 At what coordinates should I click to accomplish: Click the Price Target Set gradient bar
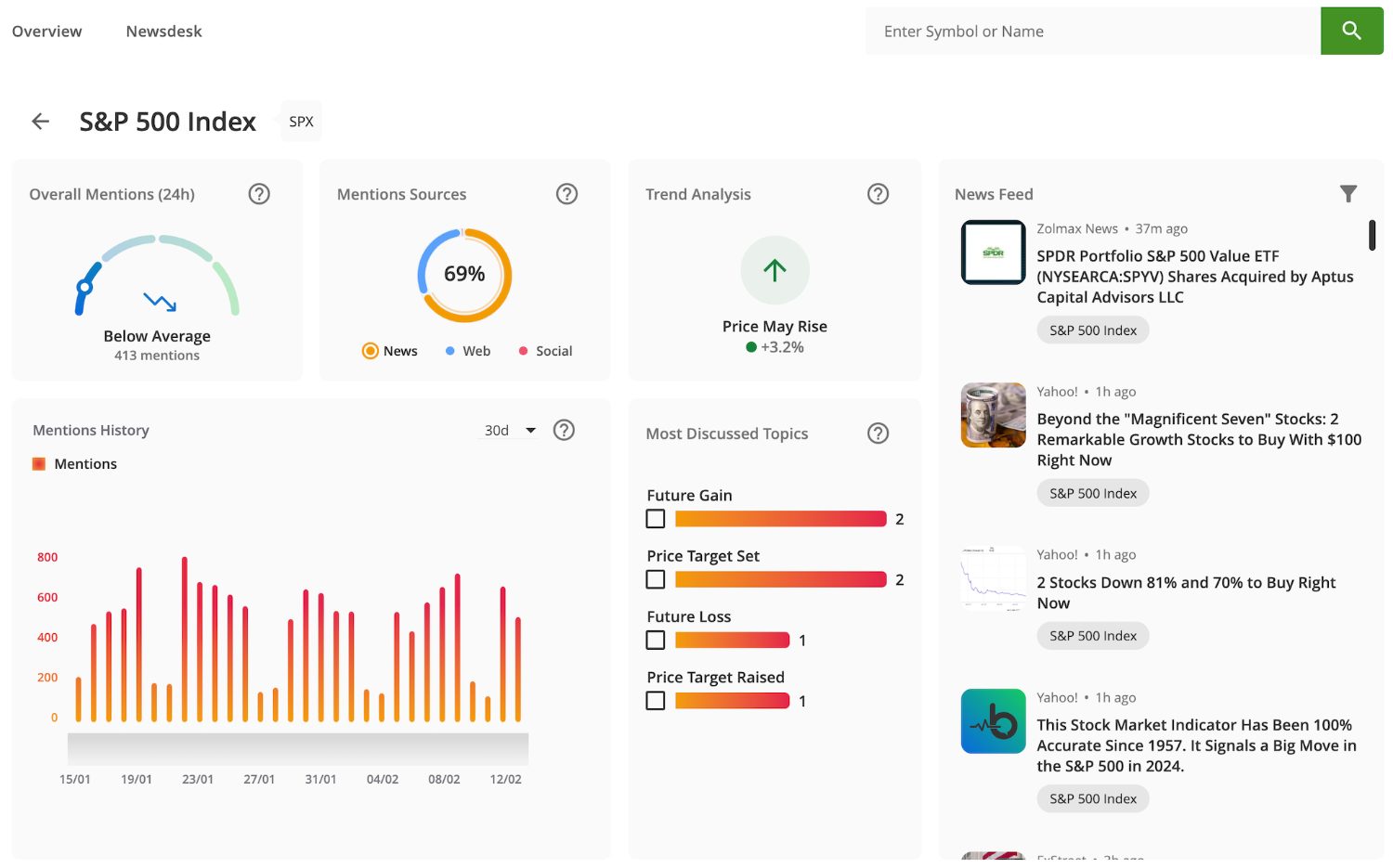[x=780, y=579]
